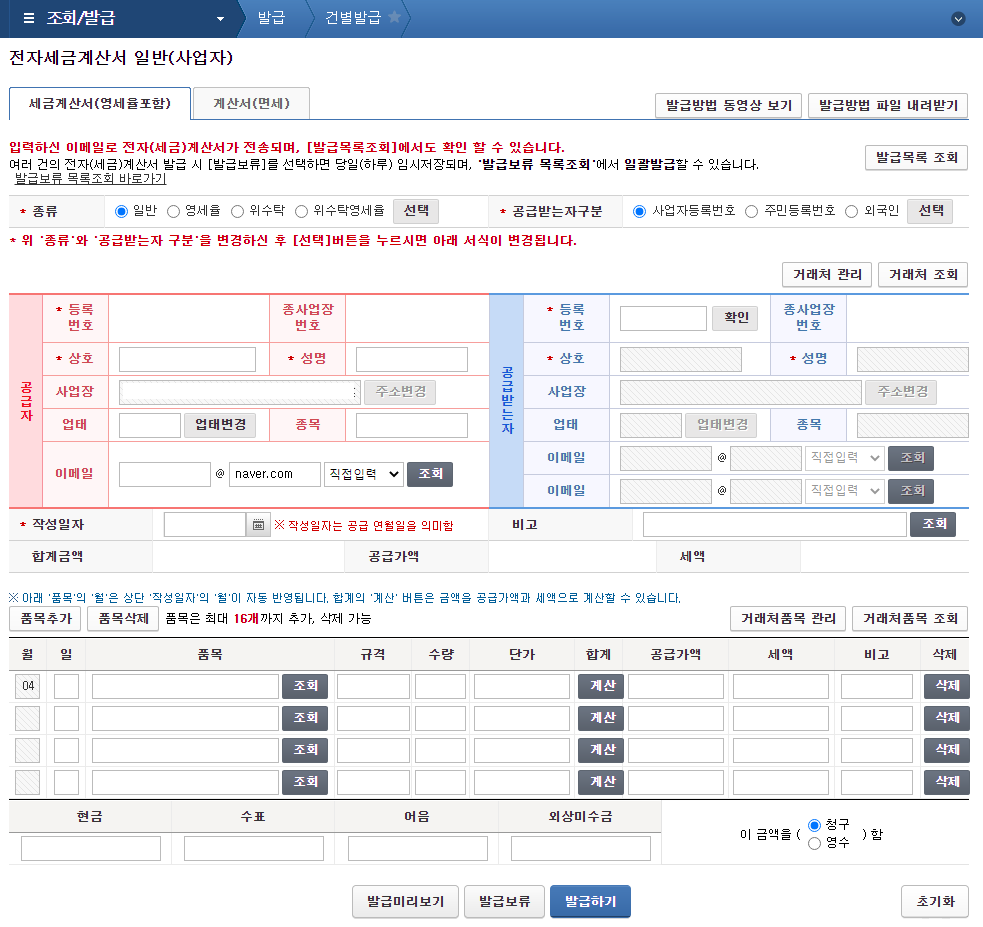Focus the 외상미수금 amount field
983x927 pixels.
581,849
